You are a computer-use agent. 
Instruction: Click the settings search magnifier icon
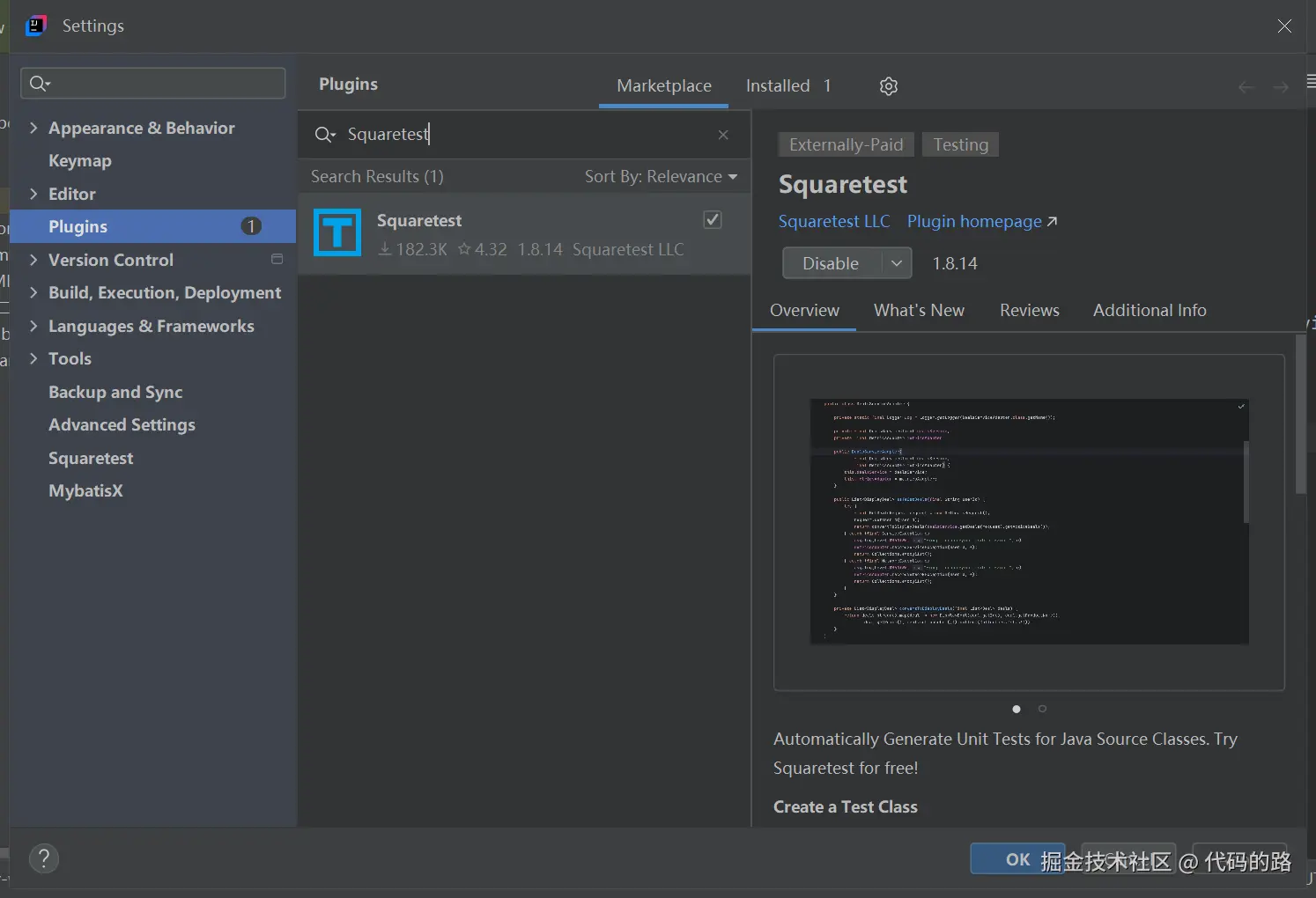(40, 84)
